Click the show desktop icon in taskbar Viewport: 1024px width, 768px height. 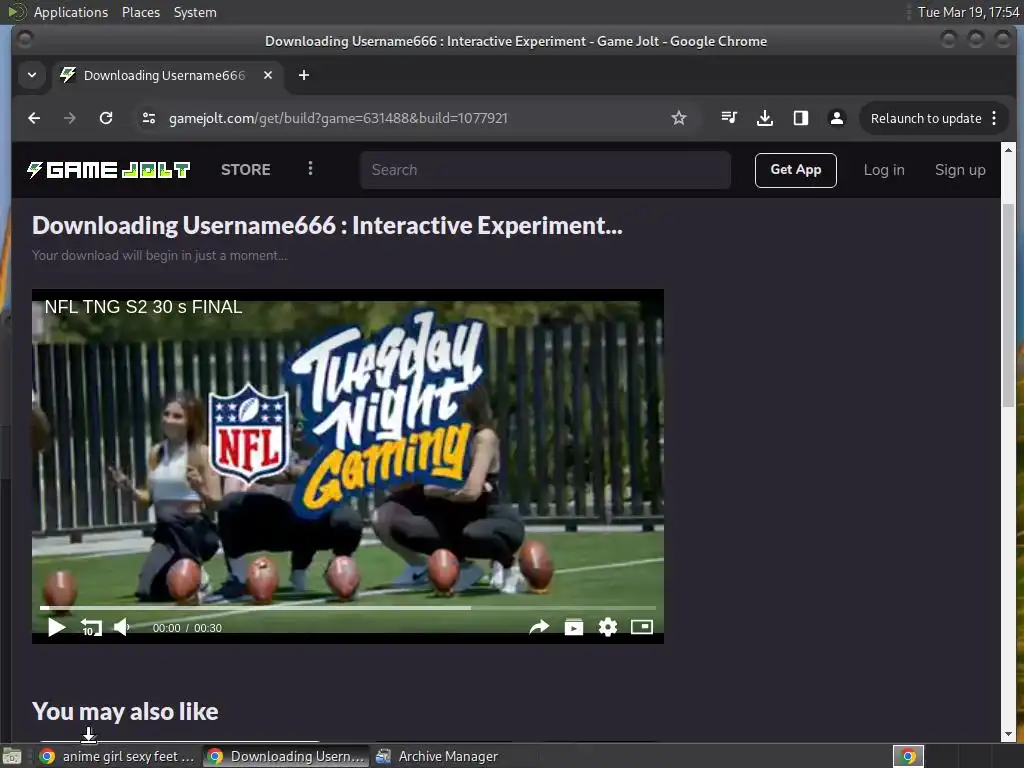pyautogui.click(x=12, y=756)
